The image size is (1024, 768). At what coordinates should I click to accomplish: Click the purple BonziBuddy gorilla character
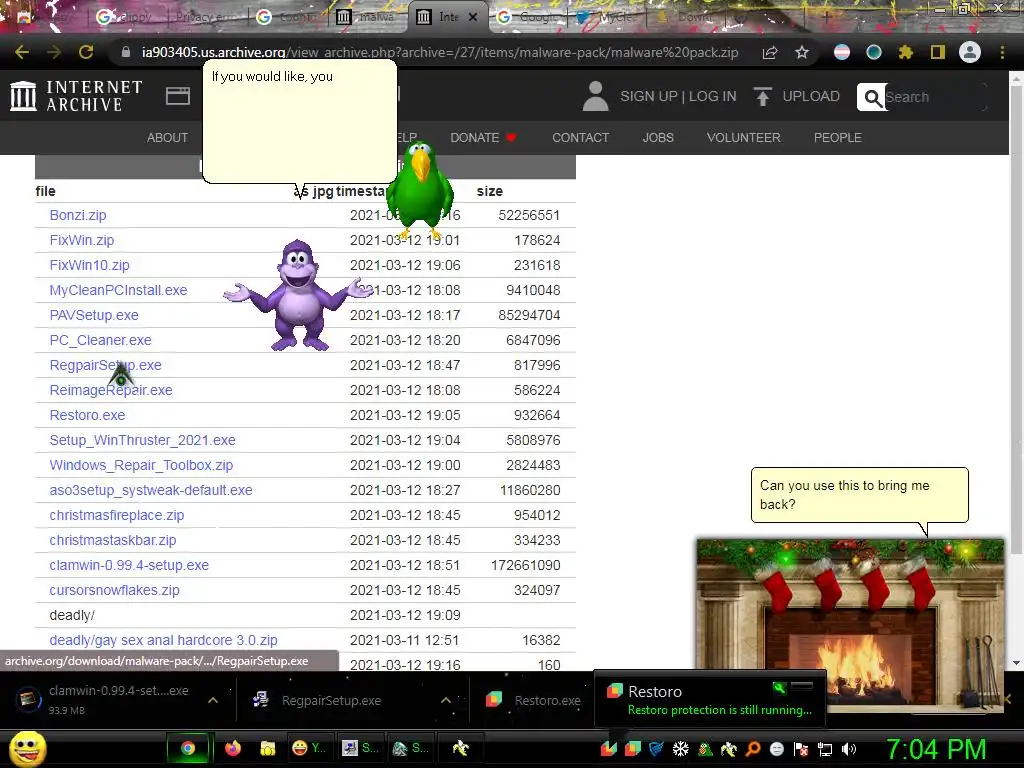tap(298, 295)
